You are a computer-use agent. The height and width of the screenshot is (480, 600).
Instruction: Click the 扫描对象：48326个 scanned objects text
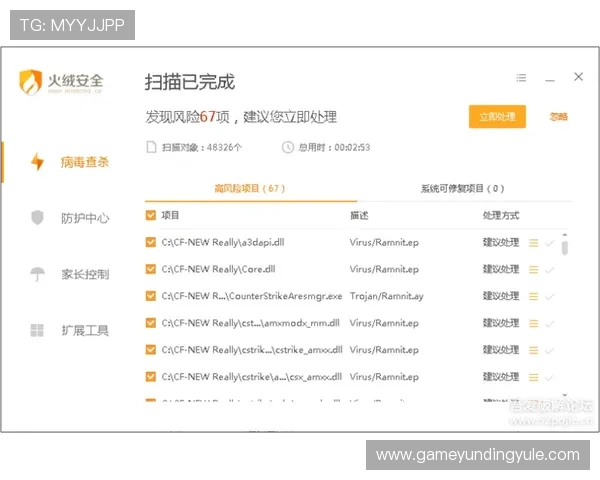(202, 147)
